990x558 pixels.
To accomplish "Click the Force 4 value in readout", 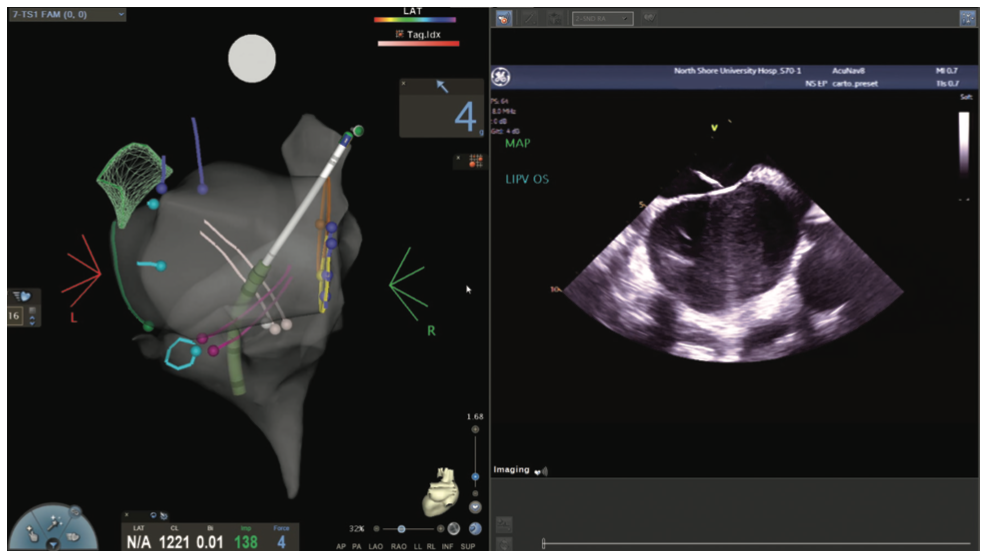I will pyautogui.click(x=282, y=542).
